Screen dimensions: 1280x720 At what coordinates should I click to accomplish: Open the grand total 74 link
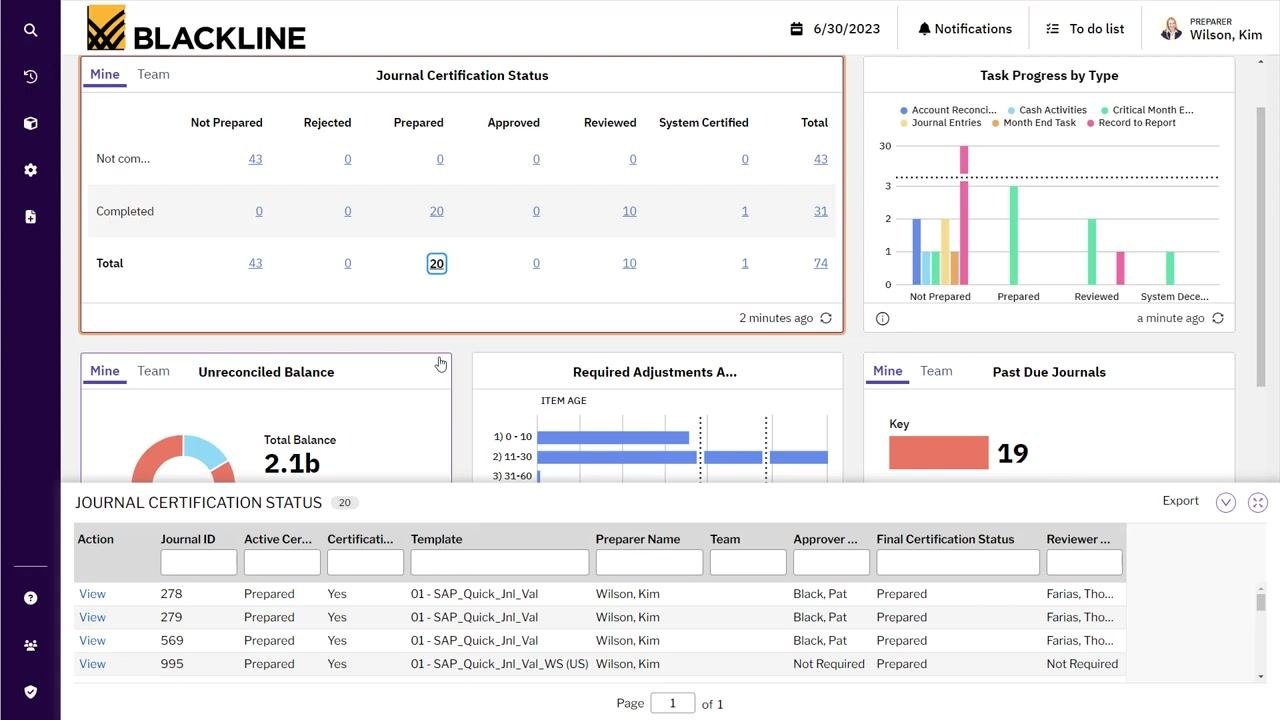pyautogui.click(x=821, y=263)
